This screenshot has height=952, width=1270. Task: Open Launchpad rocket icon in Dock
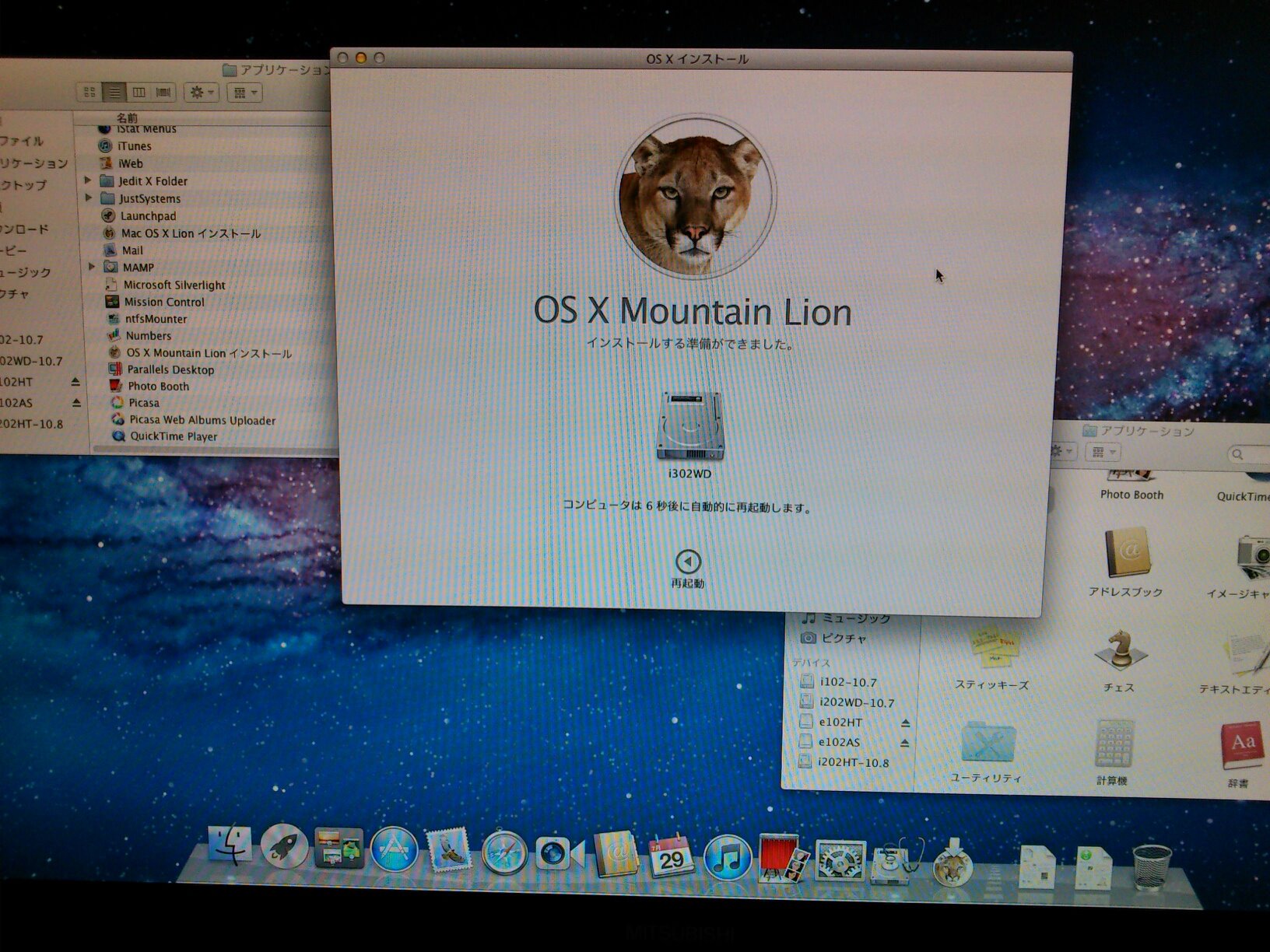(284, 846)
